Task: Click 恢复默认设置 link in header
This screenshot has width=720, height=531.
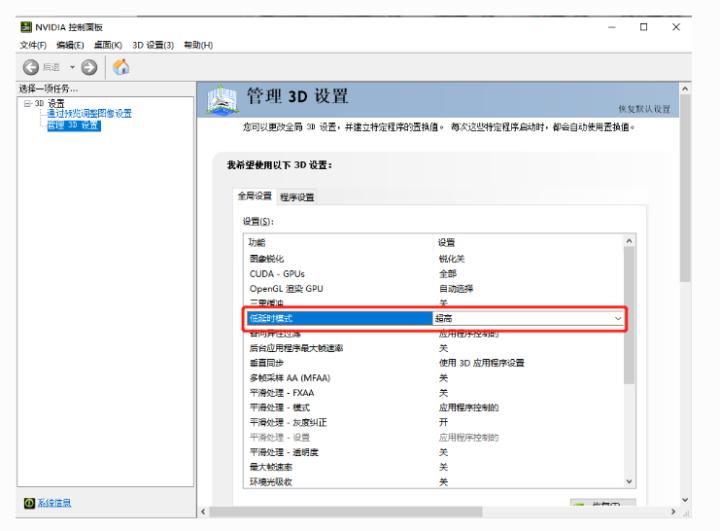Action: pos(644,109)
